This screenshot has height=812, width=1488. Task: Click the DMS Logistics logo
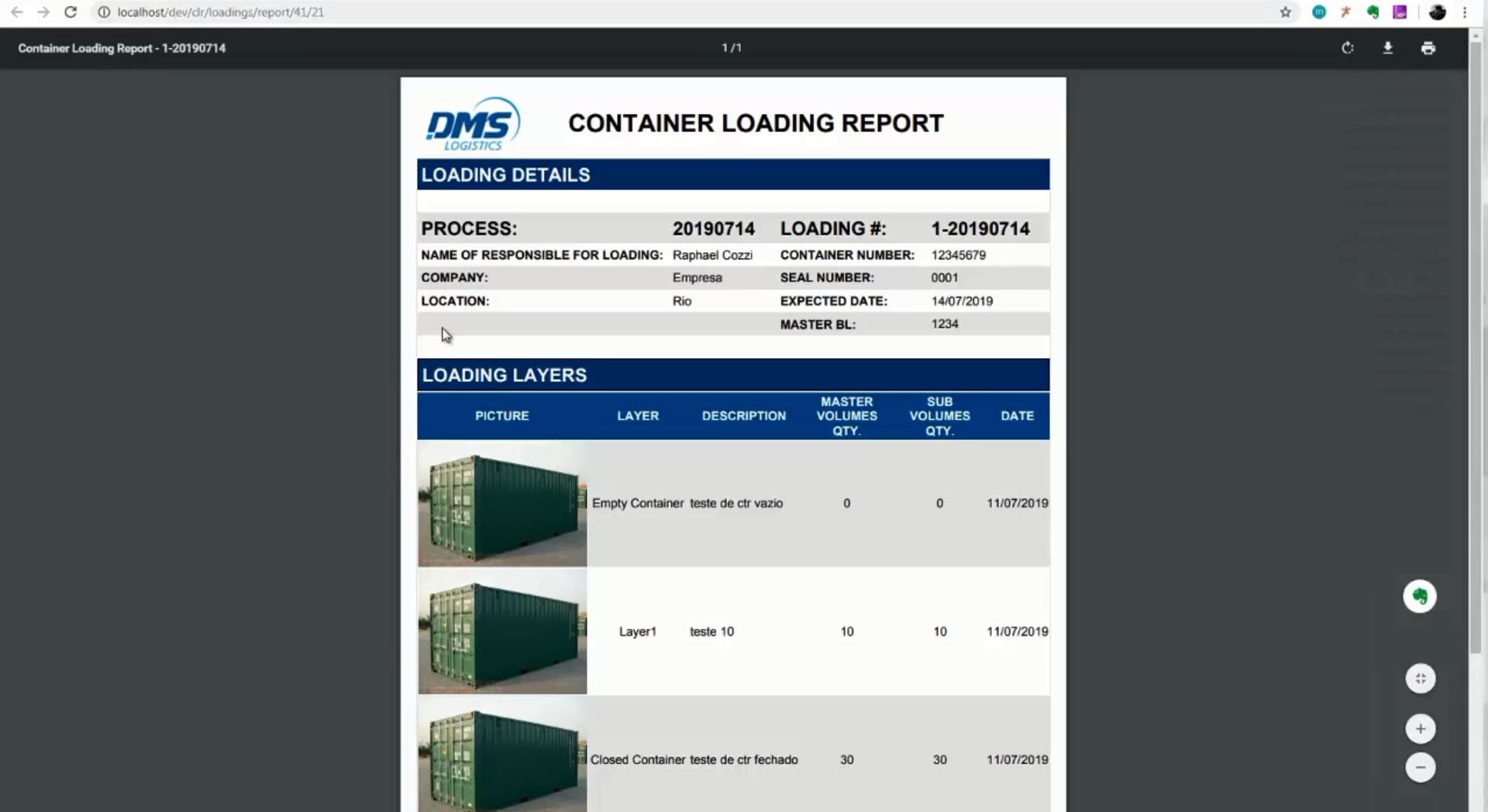[x=473, y=124]
